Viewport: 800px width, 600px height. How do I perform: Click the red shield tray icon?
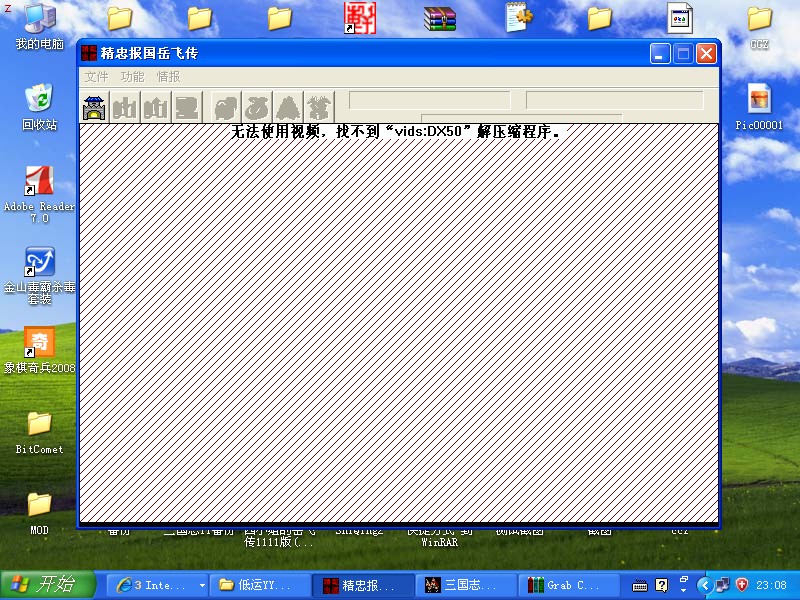pyautogui.click(x=742, y=585)
